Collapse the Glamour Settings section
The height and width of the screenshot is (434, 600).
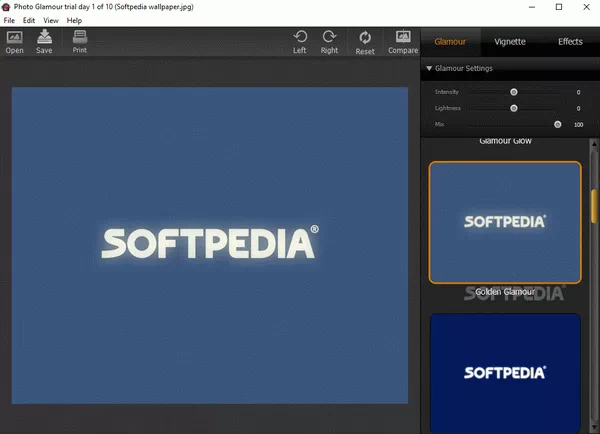tap(430, 69)
